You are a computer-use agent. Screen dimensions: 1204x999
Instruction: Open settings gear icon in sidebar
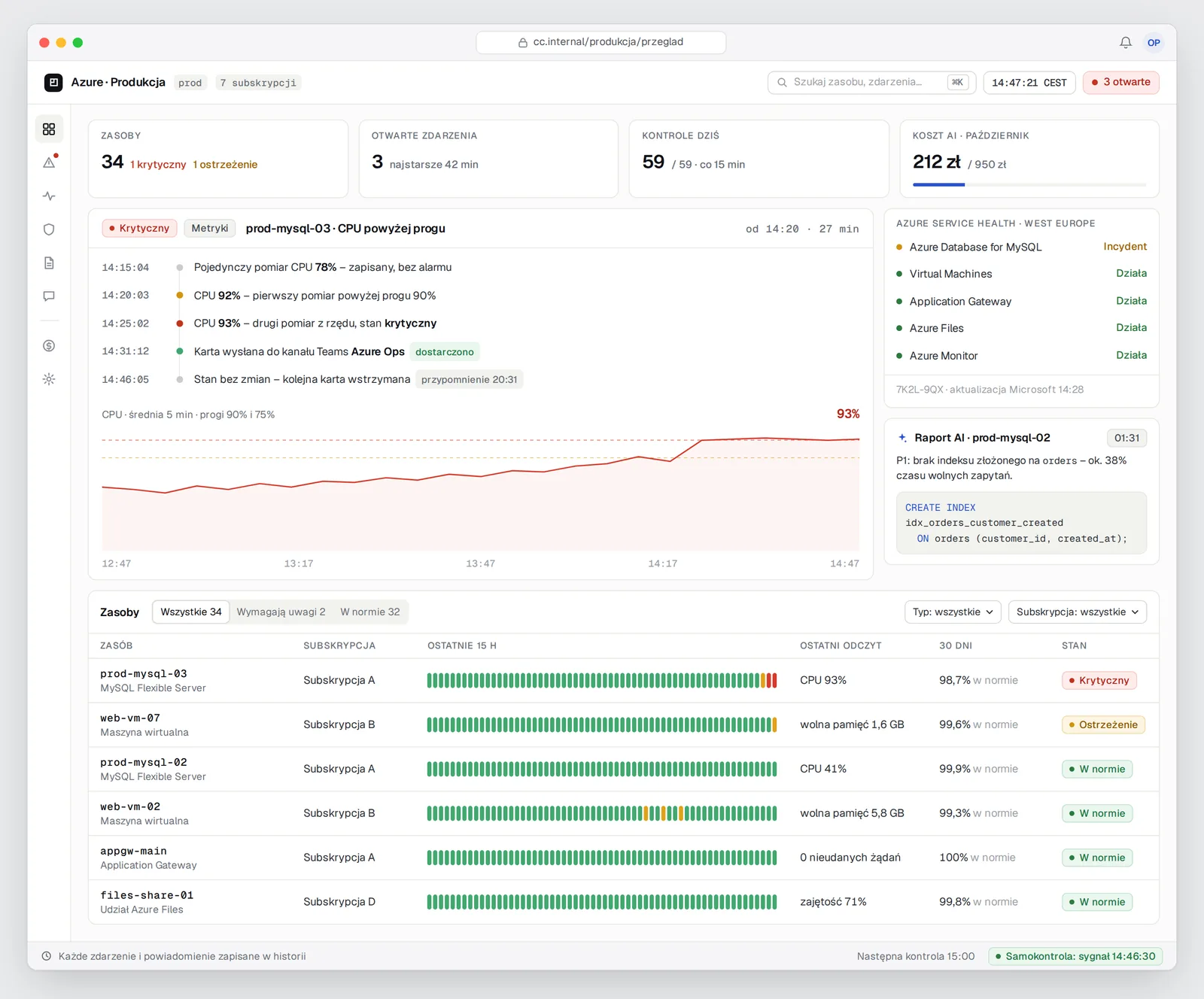pyautogui.click(x=49, y=379)
